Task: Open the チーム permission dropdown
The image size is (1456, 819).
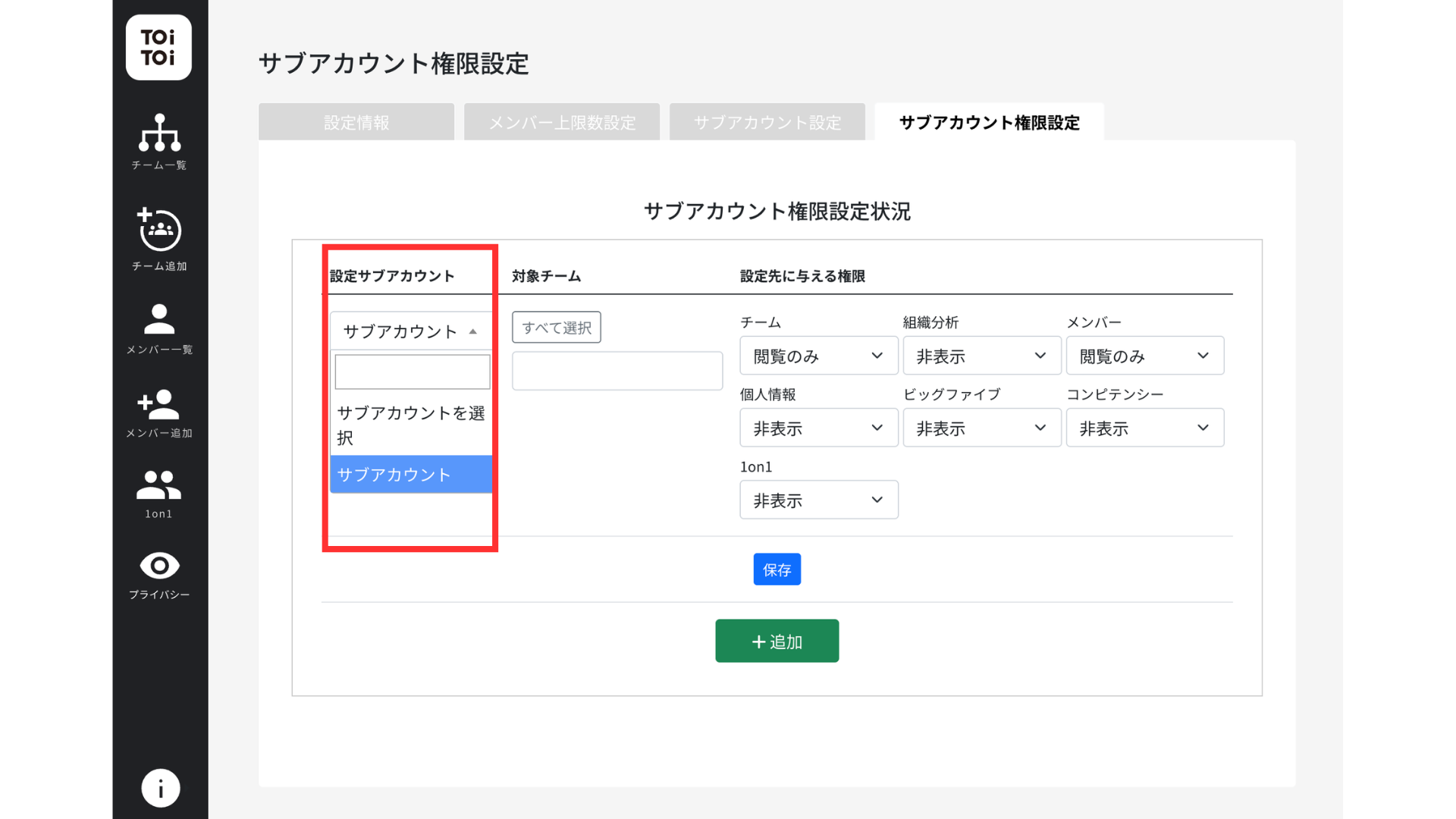Action: 819,356
